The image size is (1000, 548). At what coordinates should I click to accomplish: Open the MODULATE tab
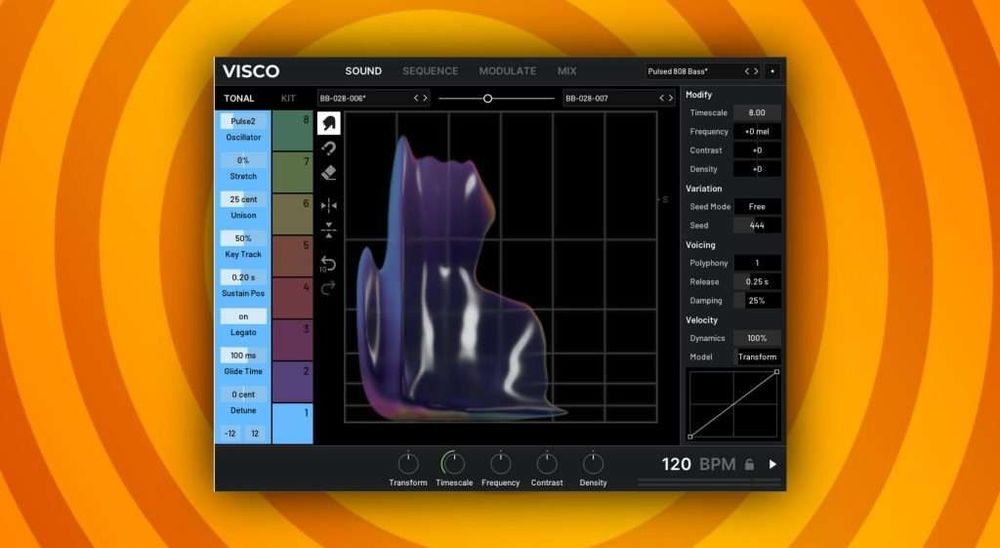pos(508,71)
